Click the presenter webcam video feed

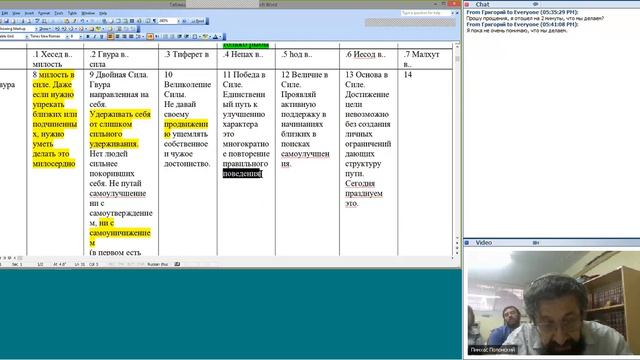(x=552, y=303)
